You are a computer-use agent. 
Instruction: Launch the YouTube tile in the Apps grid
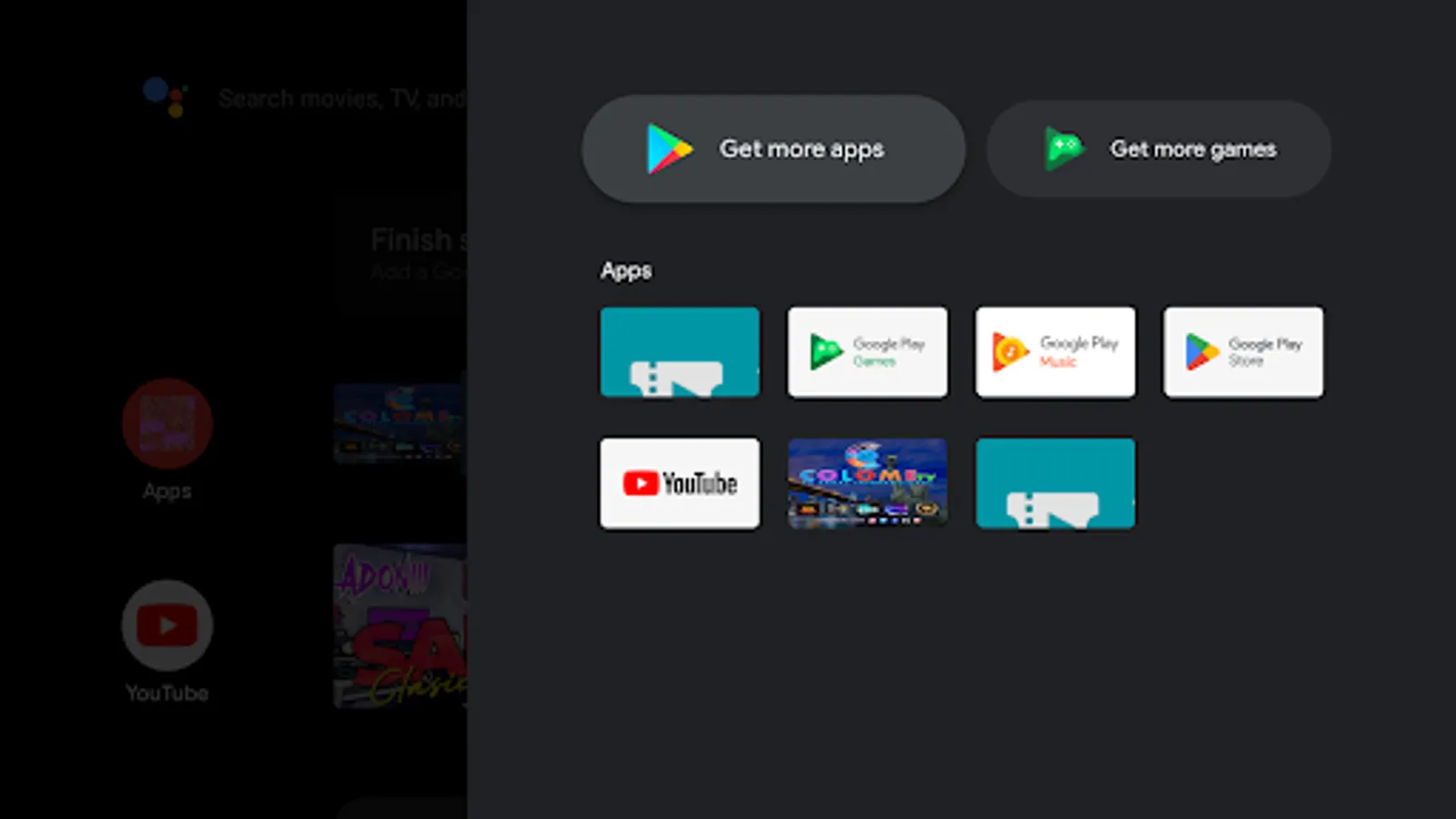tap(680, 483)
